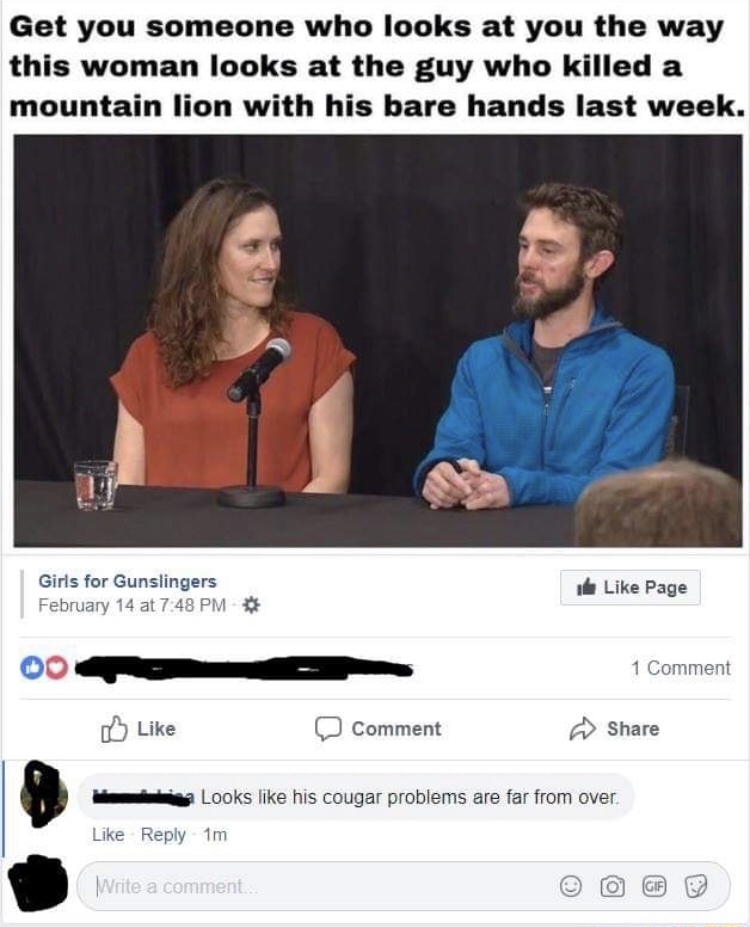This screenshot has width=750, height=927.
Task: Click the 1m comment timestamp
Action: [x=215, y=835]
